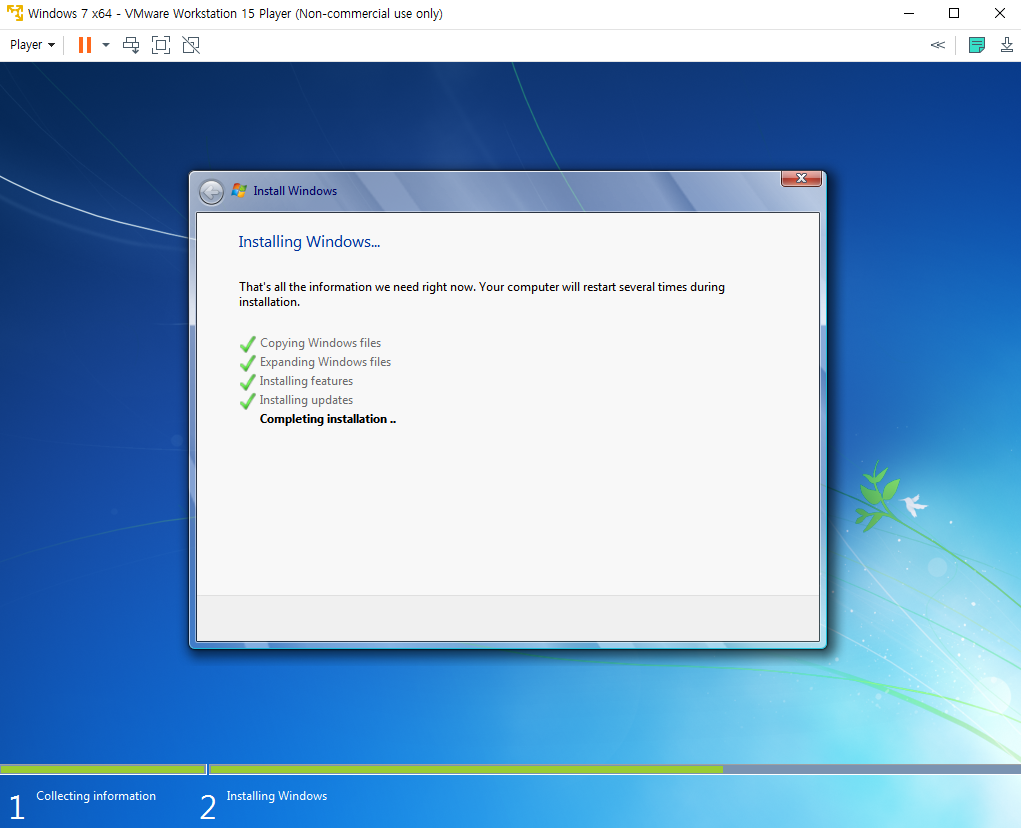Click the 'Collecting information' stage label
1021x828 pixels.
[x=96, y=796]
